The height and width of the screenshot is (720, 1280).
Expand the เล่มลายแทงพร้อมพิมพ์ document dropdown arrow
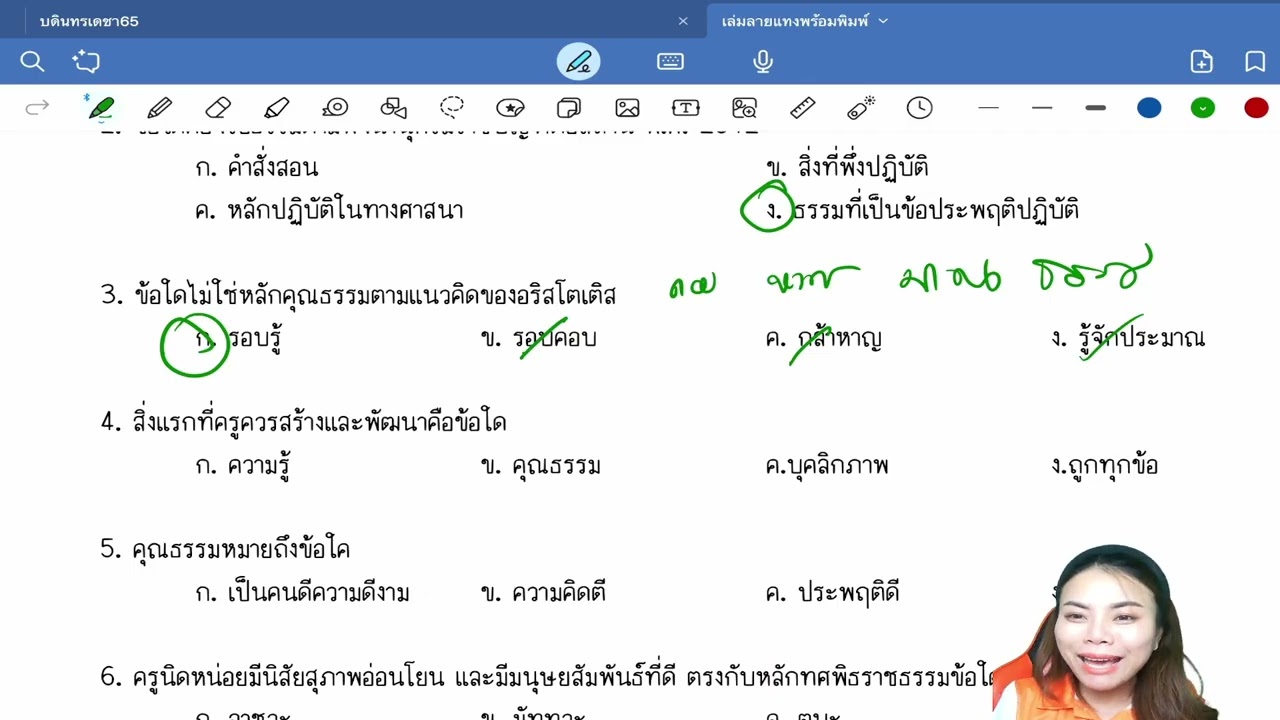click(x=883, y=21)
